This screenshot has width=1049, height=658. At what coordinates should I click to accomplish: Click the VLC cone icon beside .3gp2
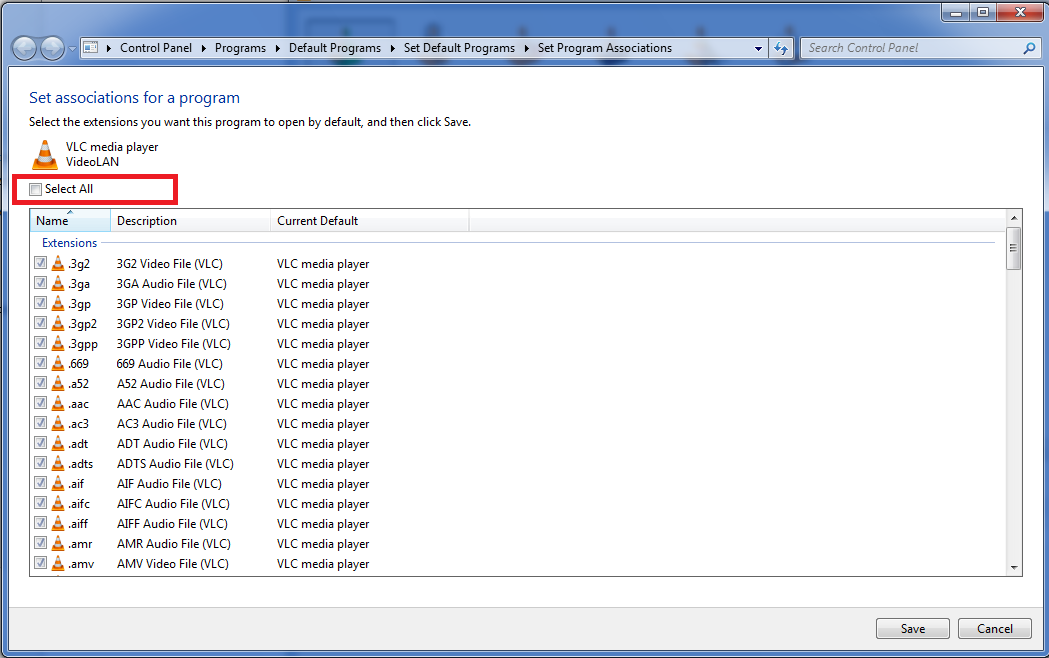click(58, 324)
